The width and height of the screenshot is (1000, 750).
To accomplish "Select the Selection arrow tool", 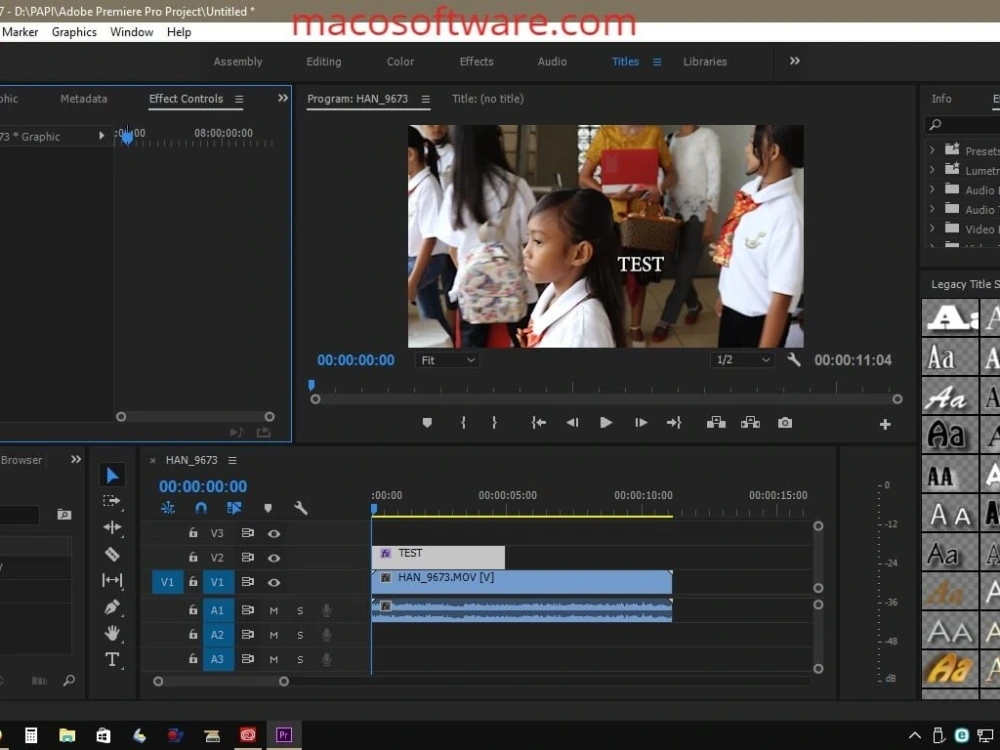I will tap(112, 475).
